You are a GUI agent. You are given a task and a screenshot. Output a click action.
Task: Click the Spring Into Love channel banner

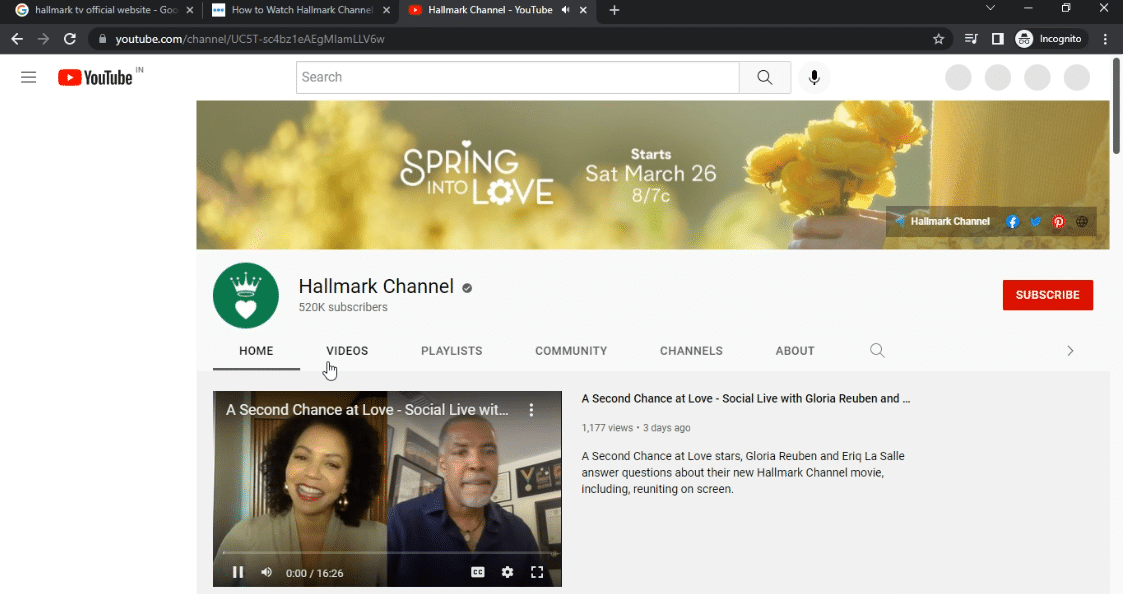pyautogui.click(x=652, y=175)
